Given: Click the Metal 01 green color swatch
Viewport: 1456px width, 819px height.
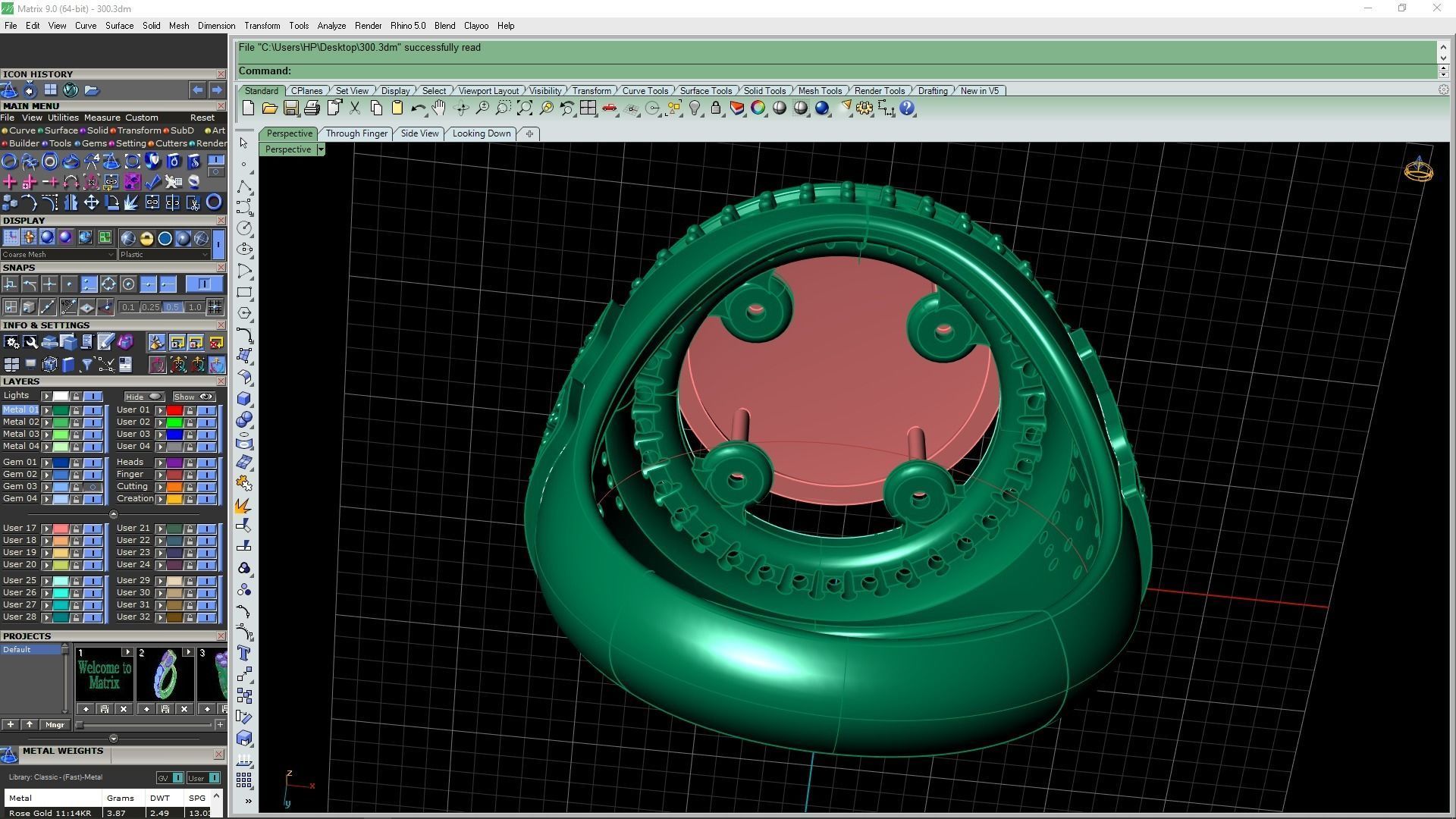Looking at the screenshot, I should (x=61, y=410).
